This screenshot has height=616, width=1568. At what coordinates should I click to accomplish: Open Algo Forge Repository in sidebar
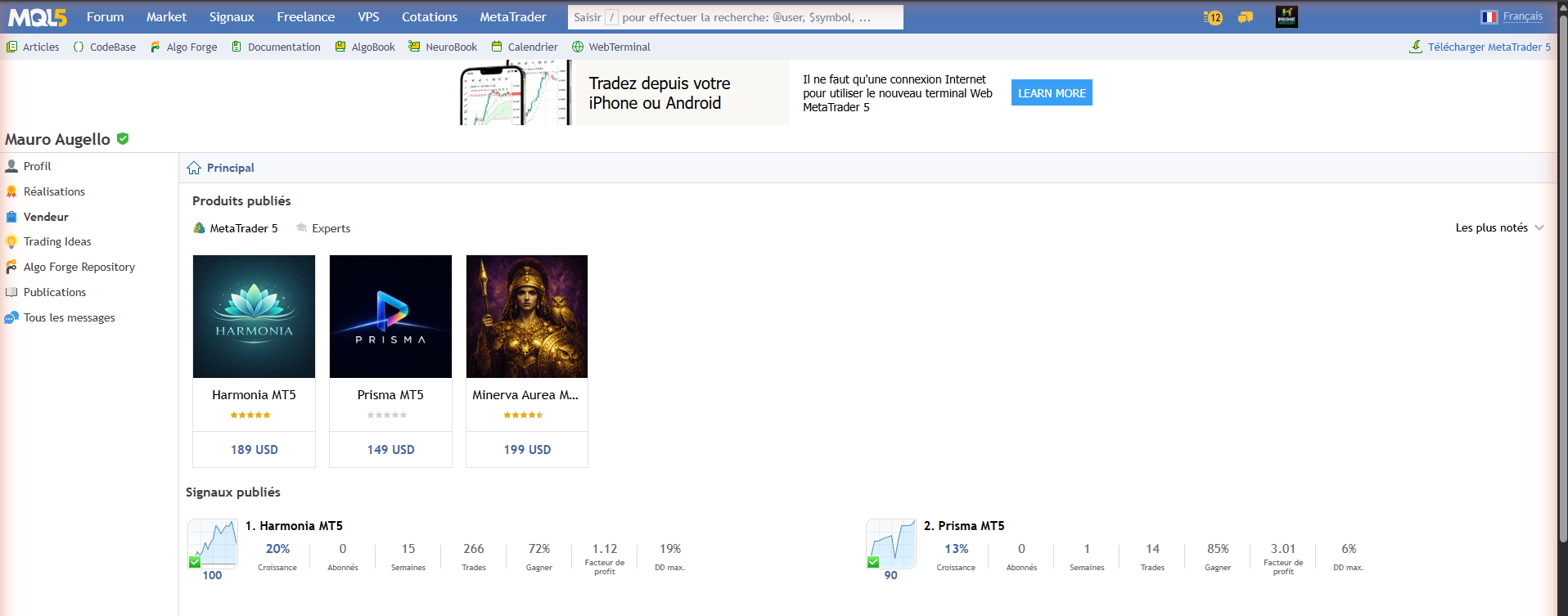(x=79, y=268)
